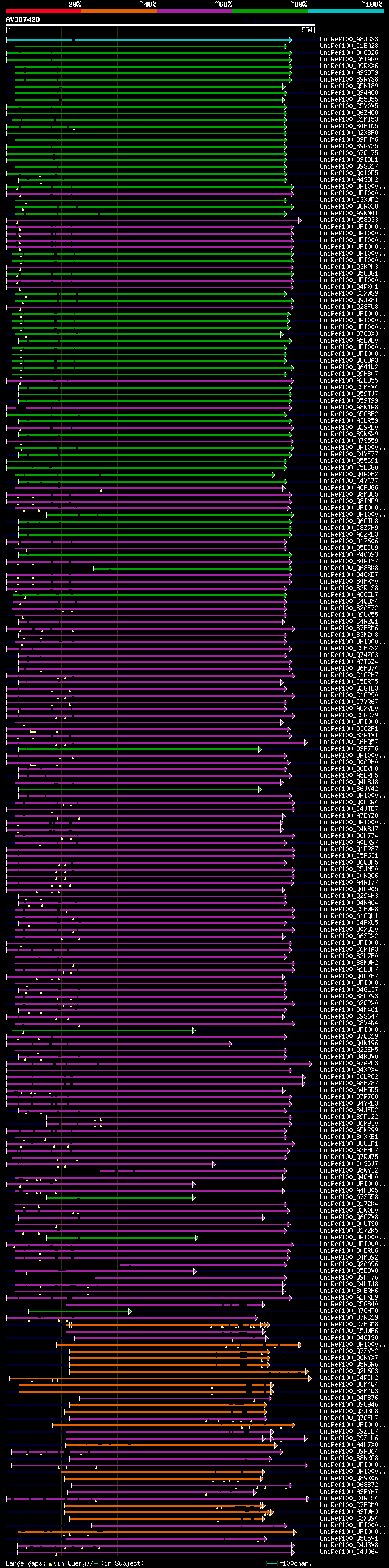Select the label UniRef100_A9UV55
The height and width of the screenshot is (1568, 389).
click(349, 615)
